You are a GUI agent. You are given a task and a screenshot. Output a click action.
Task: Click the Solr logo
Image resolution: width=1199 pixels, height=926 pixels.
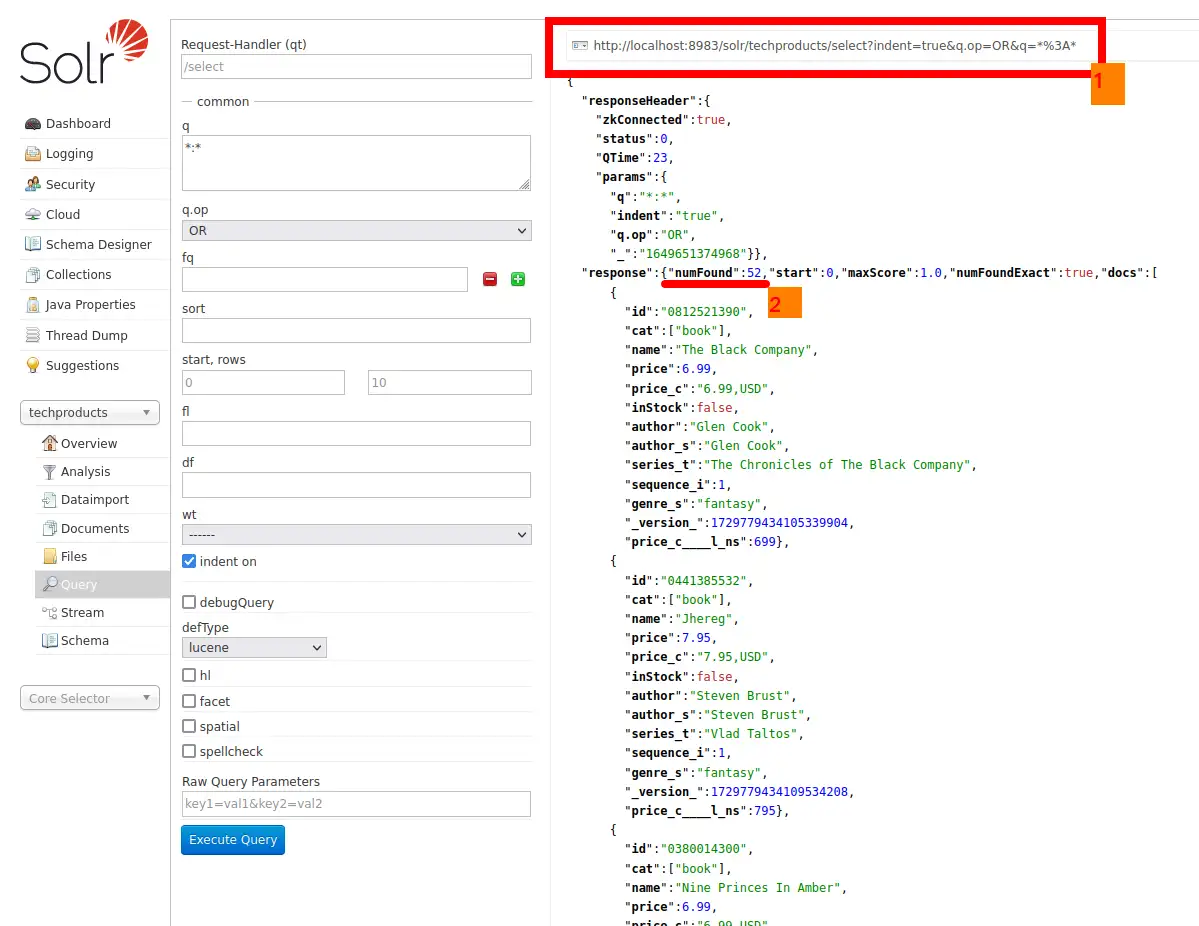[x=84, y=52]
